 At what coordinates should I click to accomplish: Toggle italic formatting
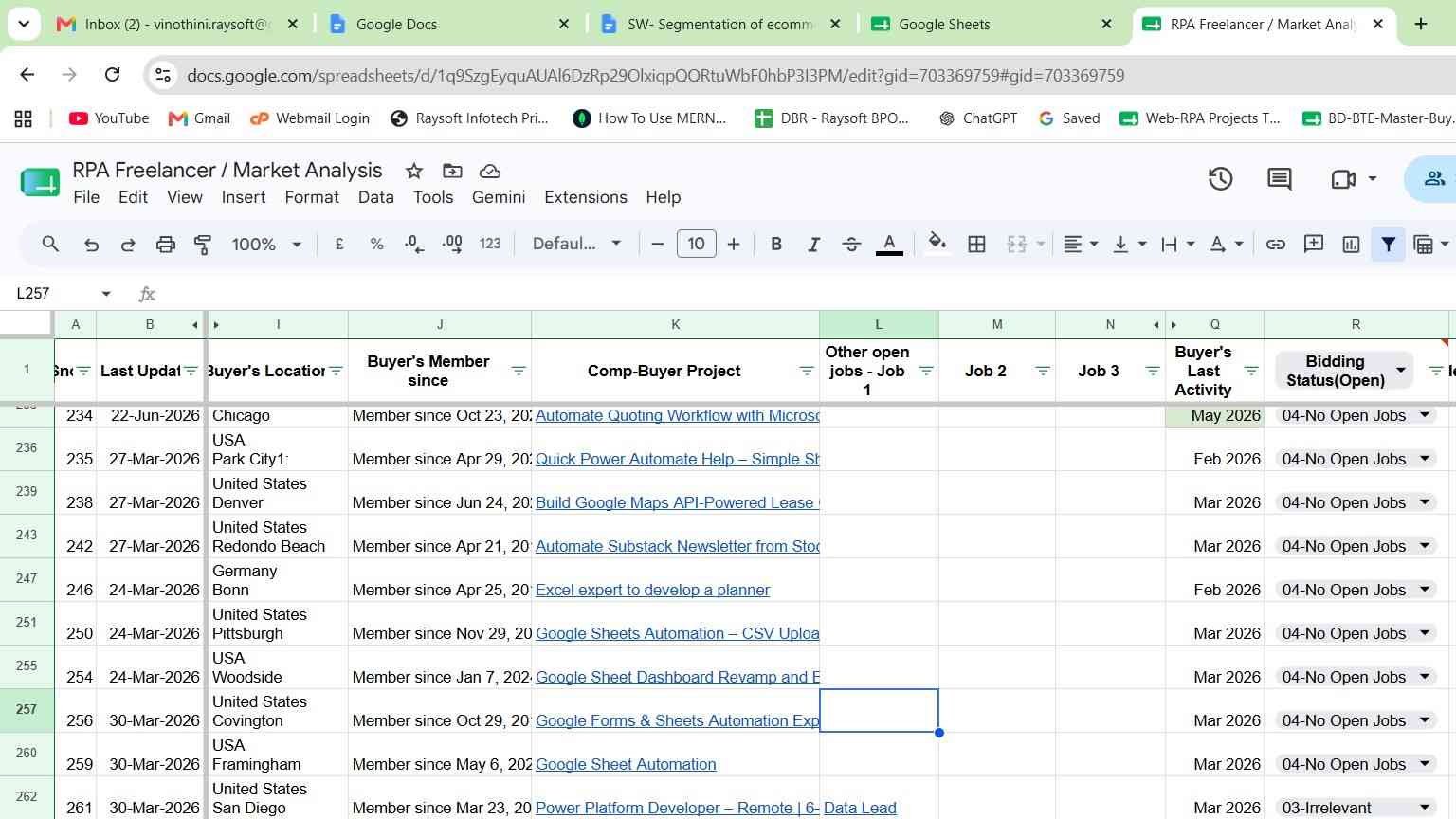pos(813,244)
